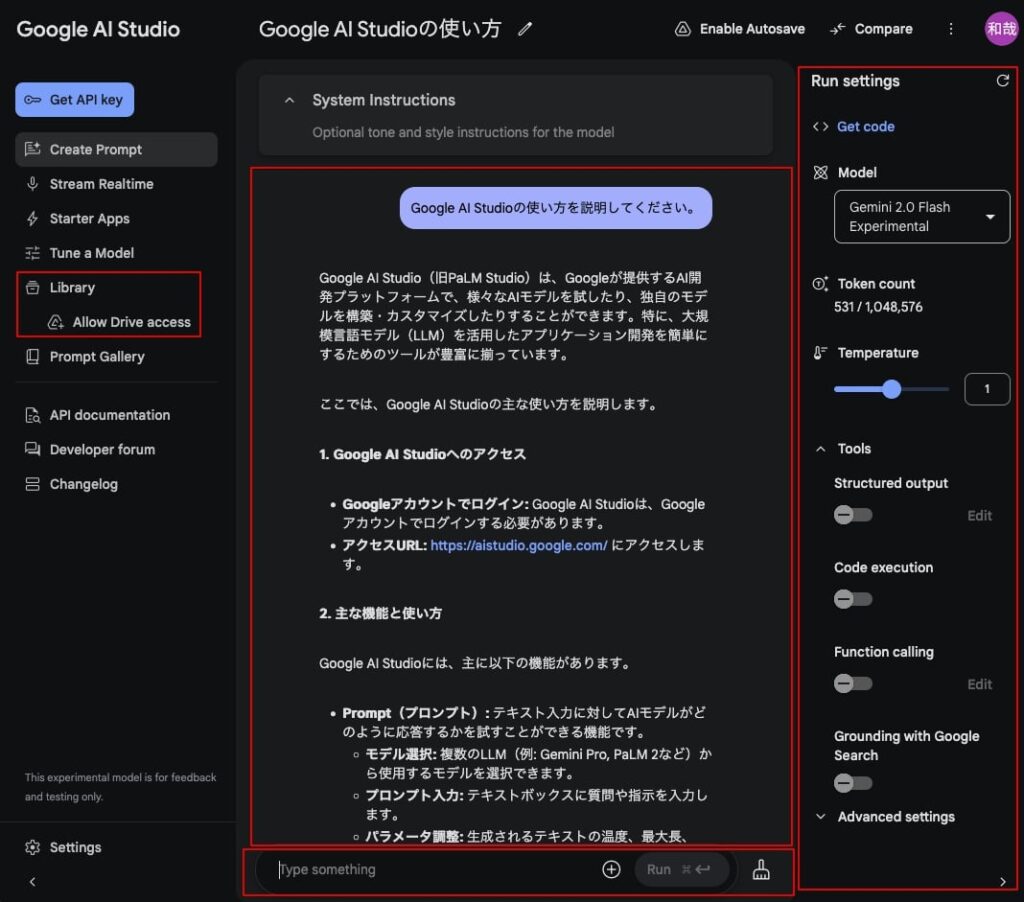1024x902 pixels.
Task: Open the three-dot more options menu
Action: (951, 29)
